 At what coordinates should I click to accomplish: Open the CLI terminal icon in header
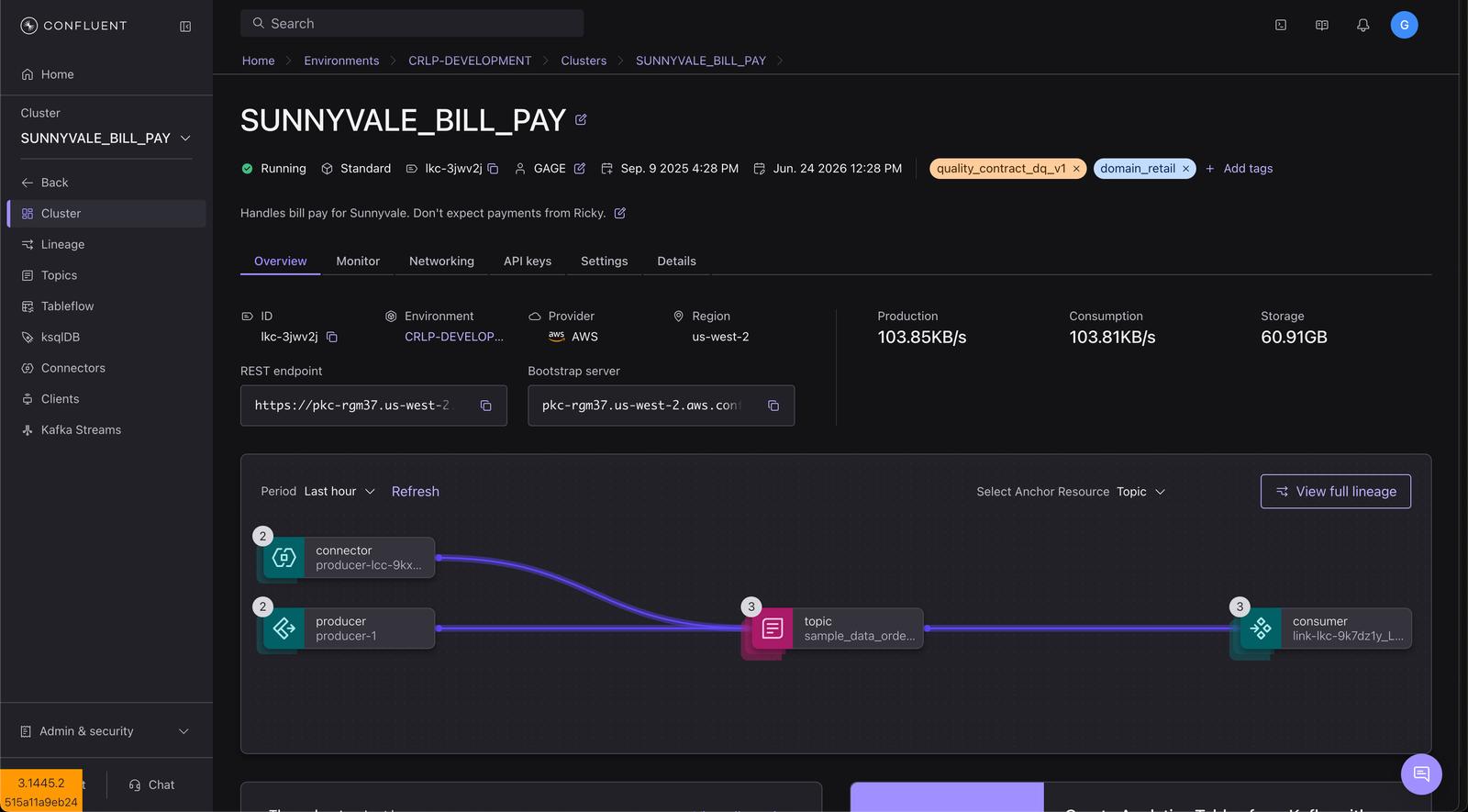pos(1281,25)
